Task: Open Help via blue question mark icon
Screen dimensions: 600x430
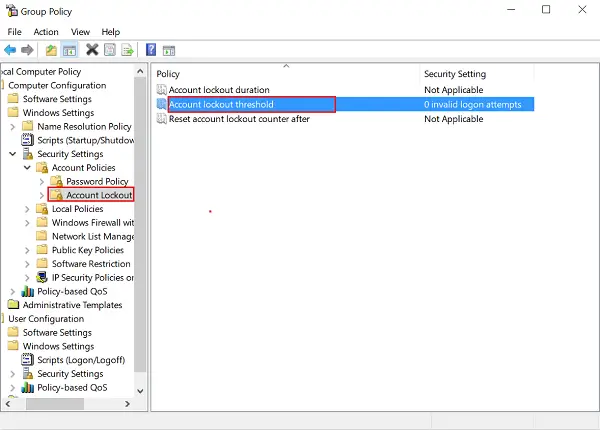Action: 151,50
